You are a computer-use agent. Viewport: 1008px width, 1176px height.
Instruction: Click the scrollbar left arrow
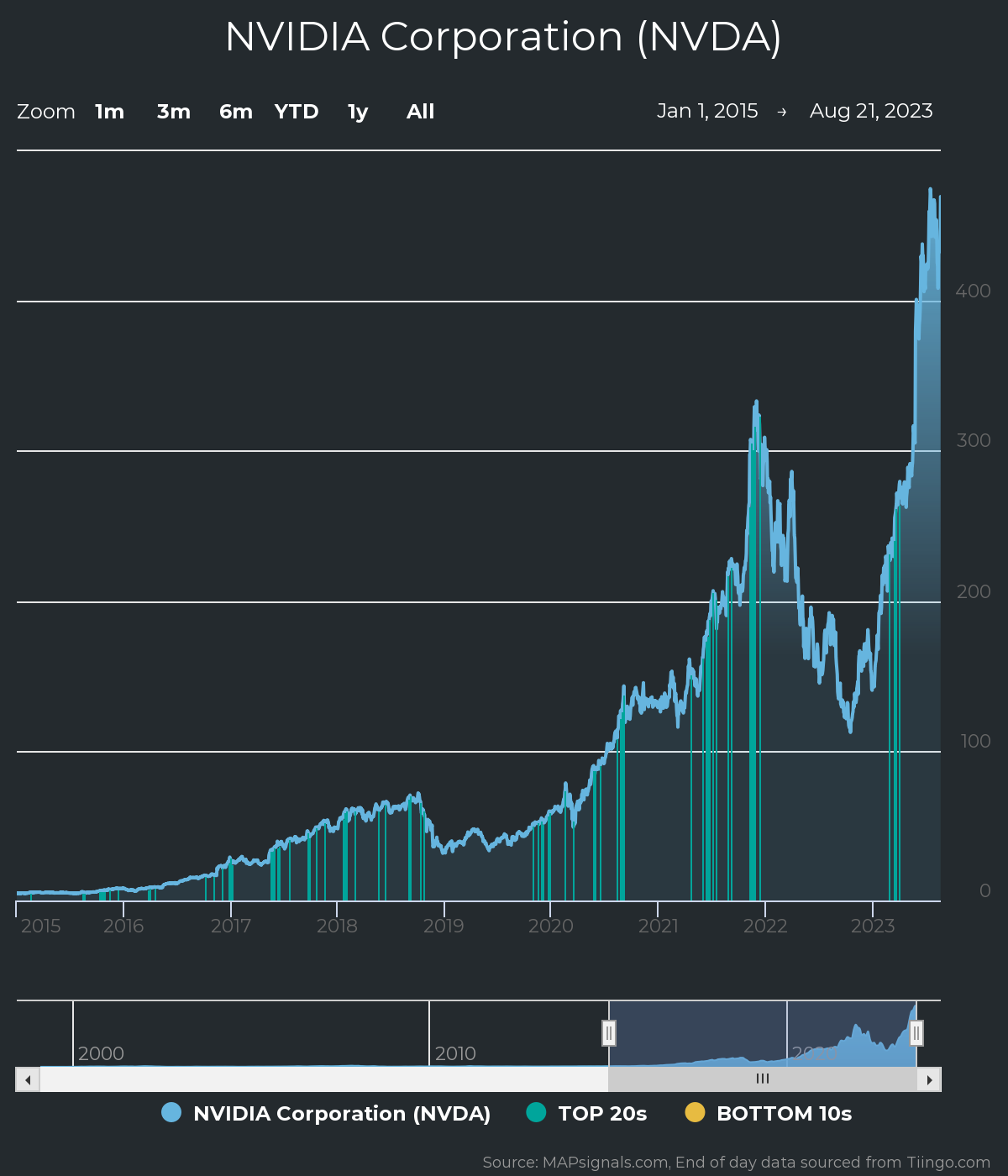point(28,1079)
